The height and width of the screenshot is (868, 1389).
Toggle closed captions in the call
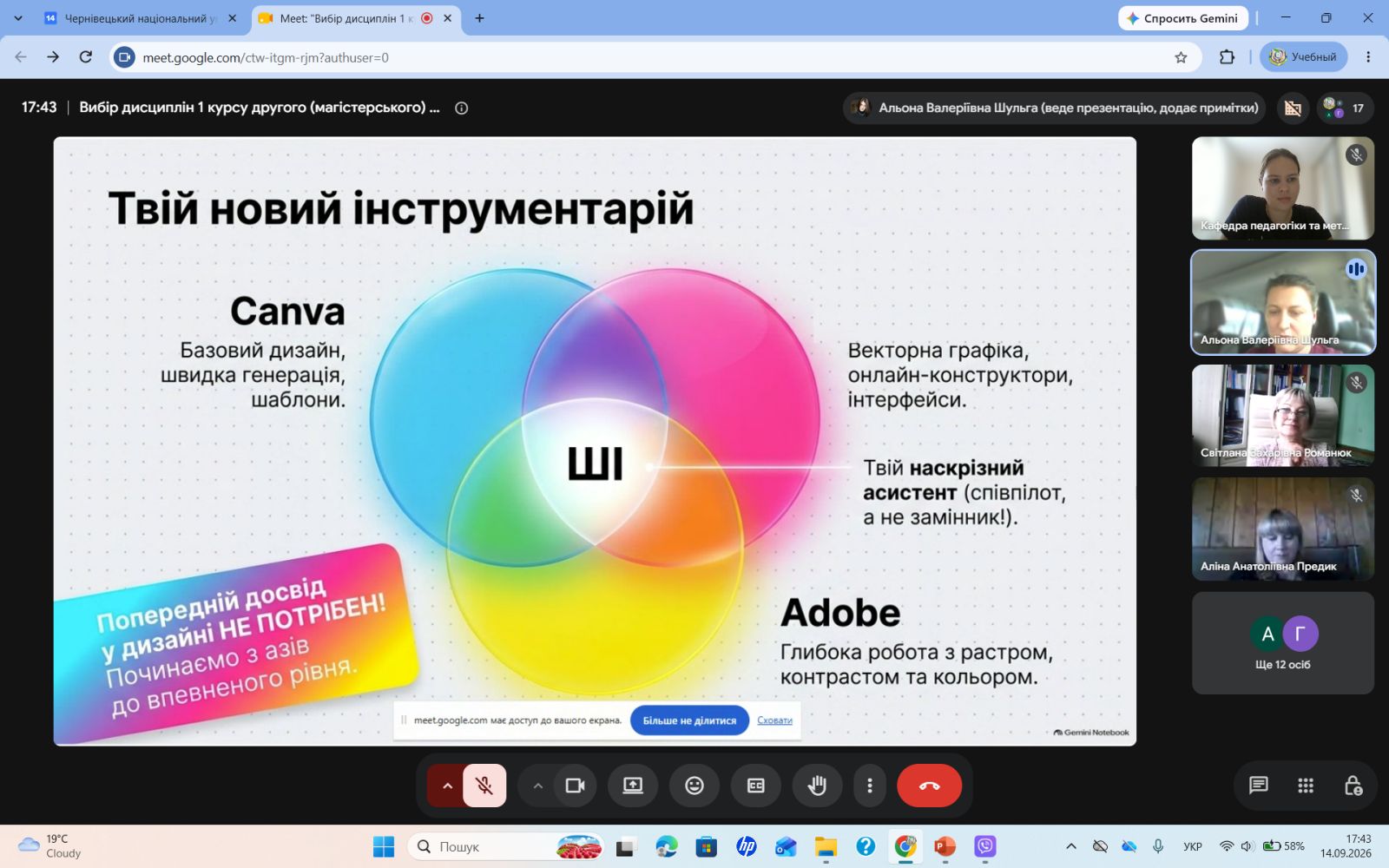(756, 786)
